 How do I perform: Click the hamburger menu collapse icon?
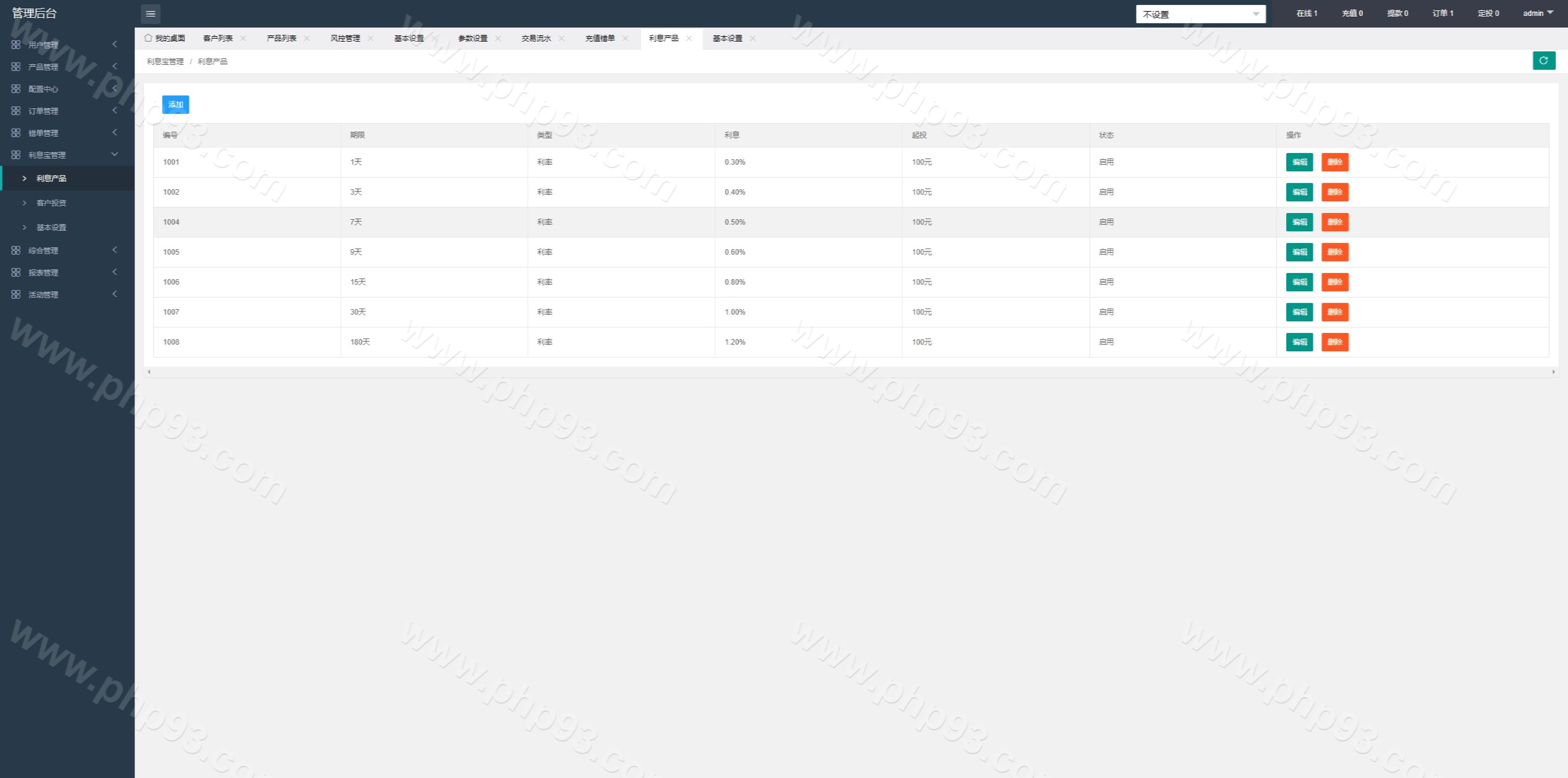click(x=150, y=13)
